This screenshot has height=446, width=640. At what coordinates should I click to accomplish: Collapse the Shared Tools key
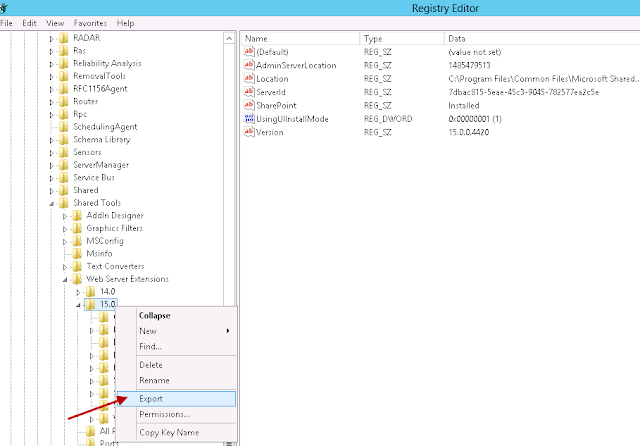[51, 203]
